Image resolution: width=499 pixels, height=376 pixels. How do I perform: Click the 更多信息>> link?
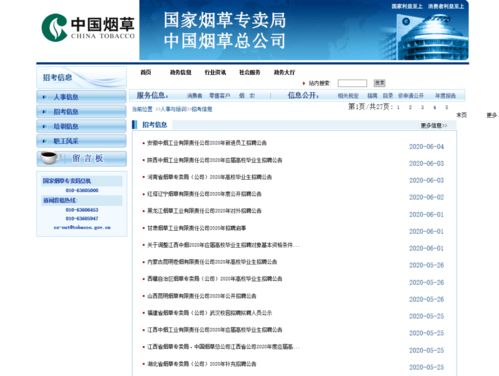(x=434, y=125)
